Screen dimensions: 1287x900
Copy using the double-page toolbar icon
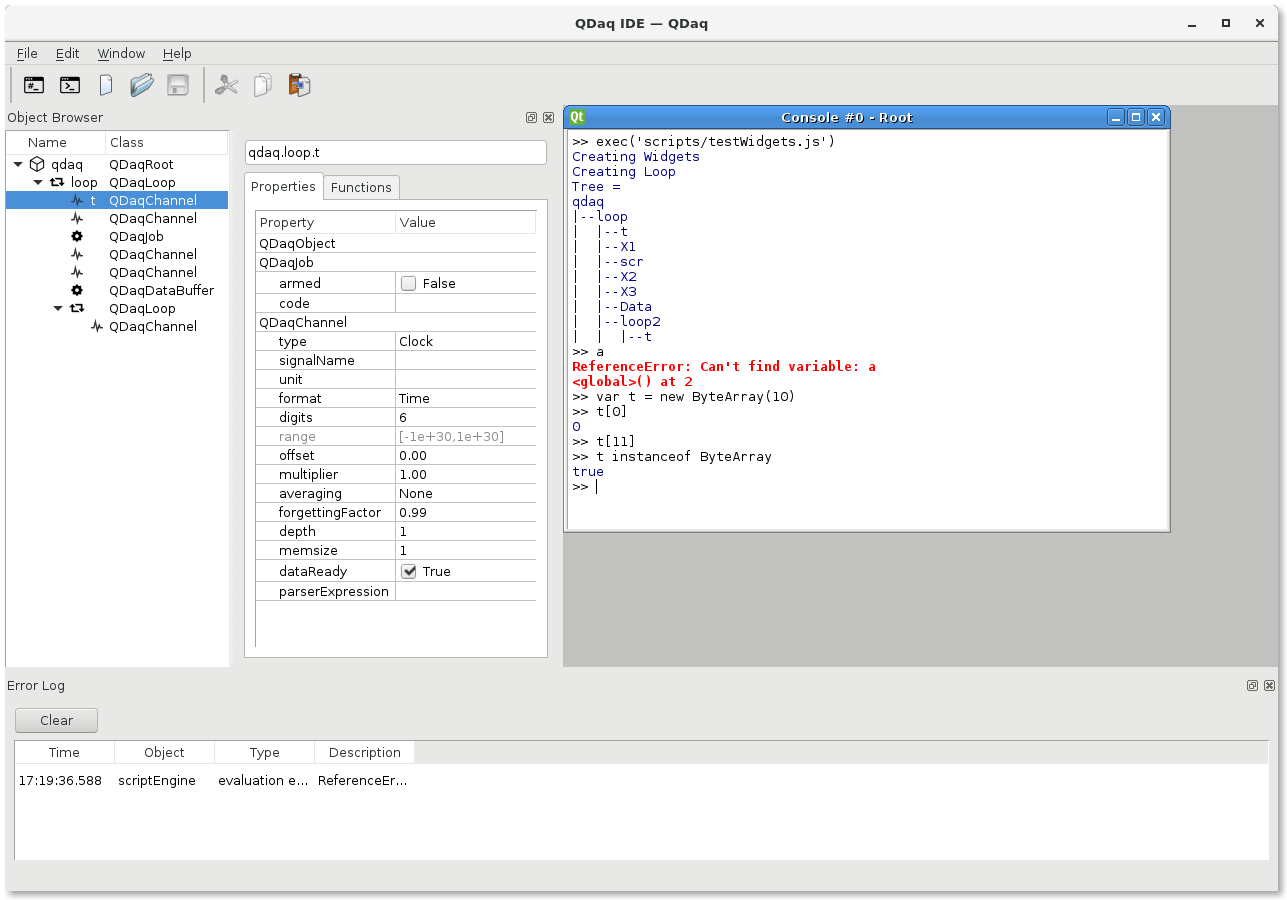click(262, 85)
